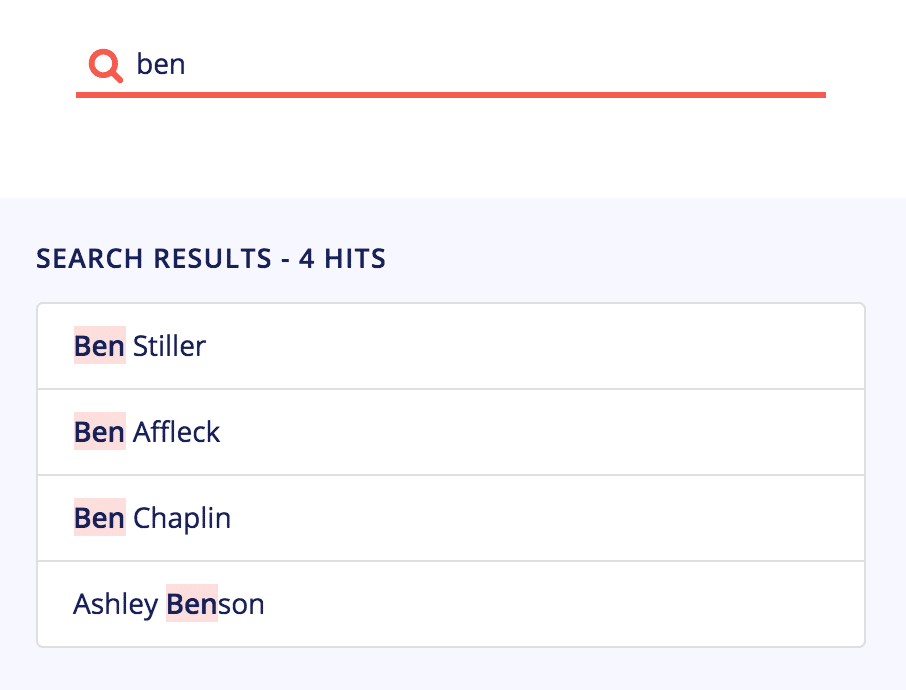Screen dimensions: 906x690
Task: Open the Ben Affleck search result
Action: click(x=451, y=432)
